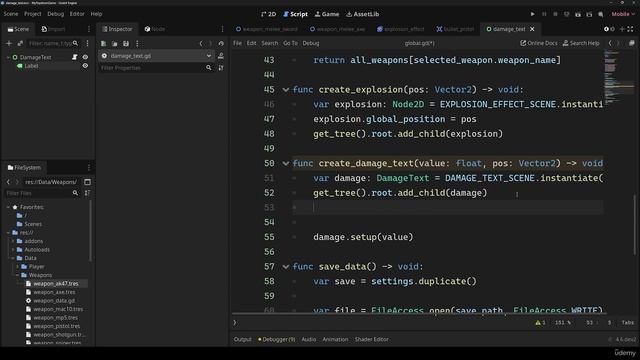640x360 pixels.
Task: Open Online Docs link
Action: [x=538, y=43]
